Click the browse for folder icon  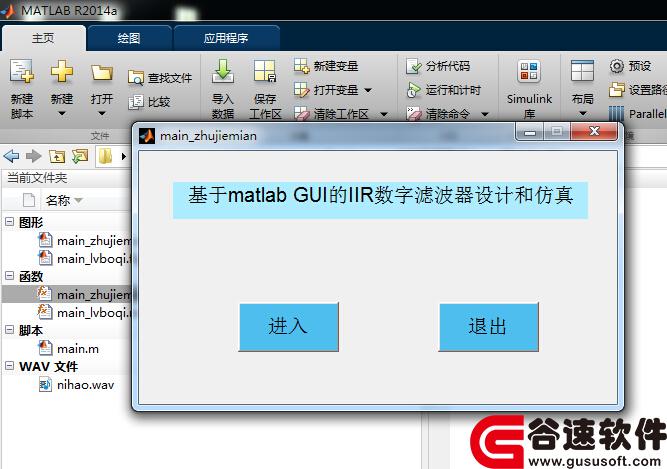80,156
